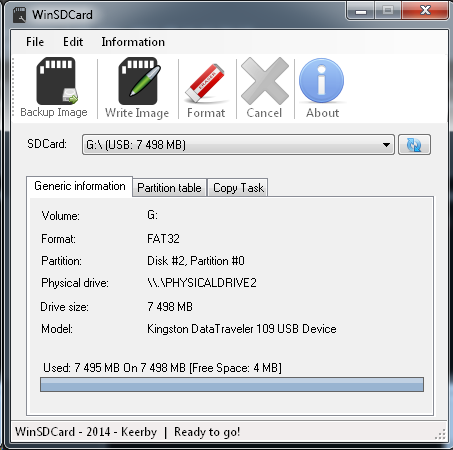Switch to the Partition table tab

pos(169,188)
